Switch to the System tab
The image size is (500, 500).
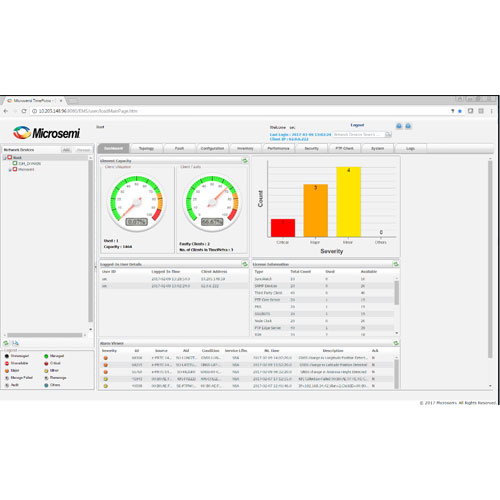(x=377, y=148)
